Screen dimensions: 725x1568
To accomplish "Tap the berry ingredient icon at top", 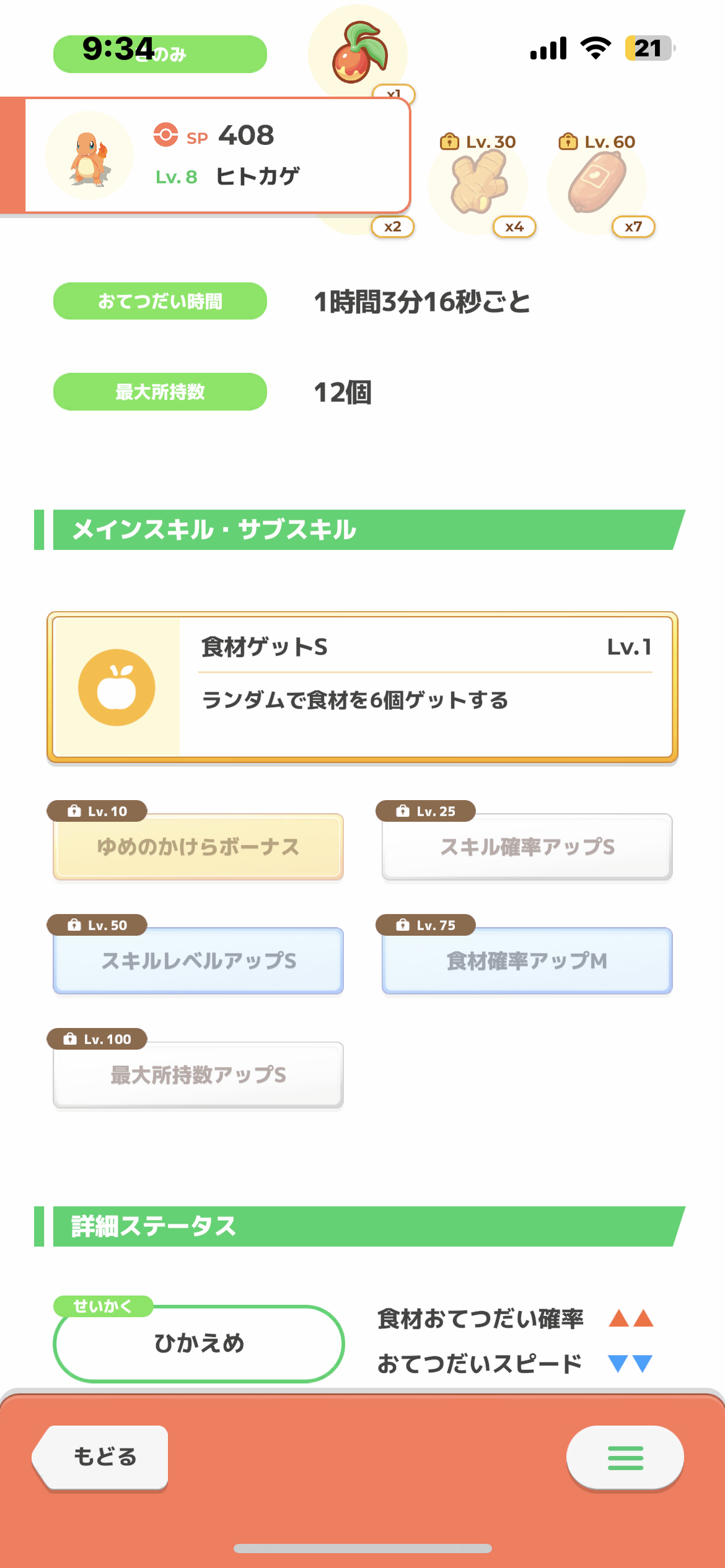I will click(x=358, y=53).
